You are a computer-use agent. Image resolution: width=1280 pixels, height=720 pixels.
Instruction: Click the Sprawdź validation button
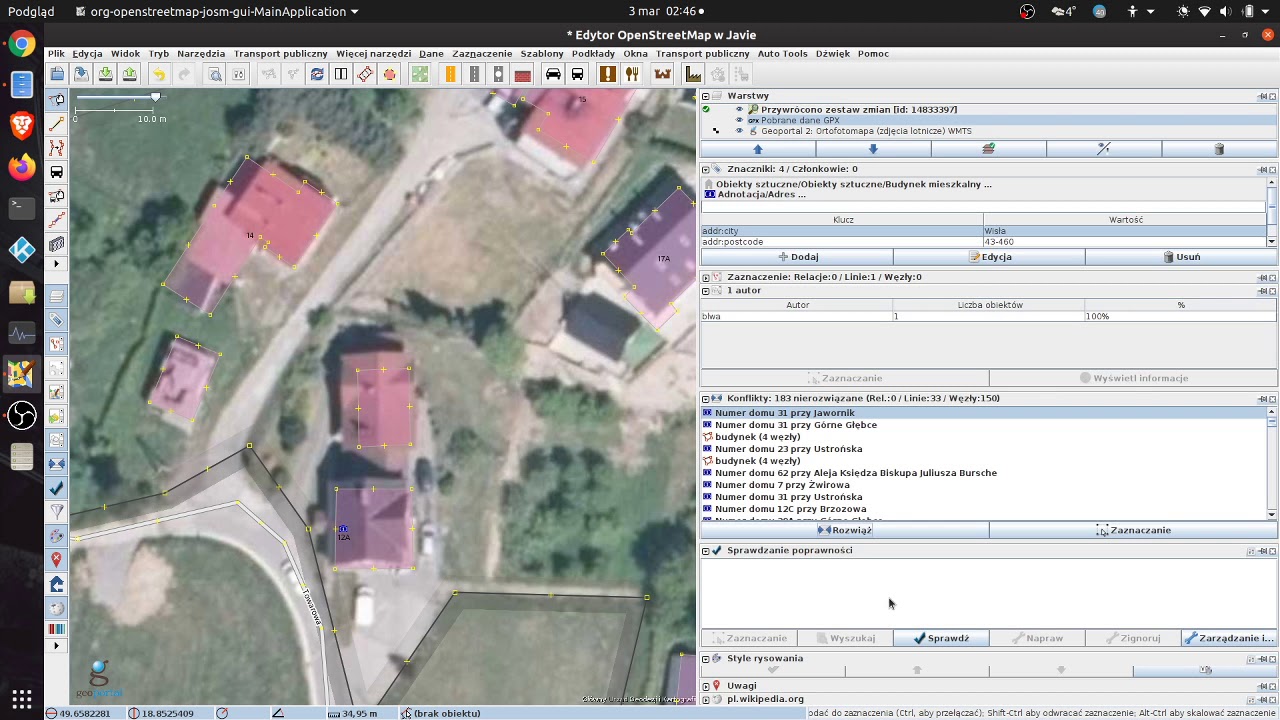coord(941,638)
